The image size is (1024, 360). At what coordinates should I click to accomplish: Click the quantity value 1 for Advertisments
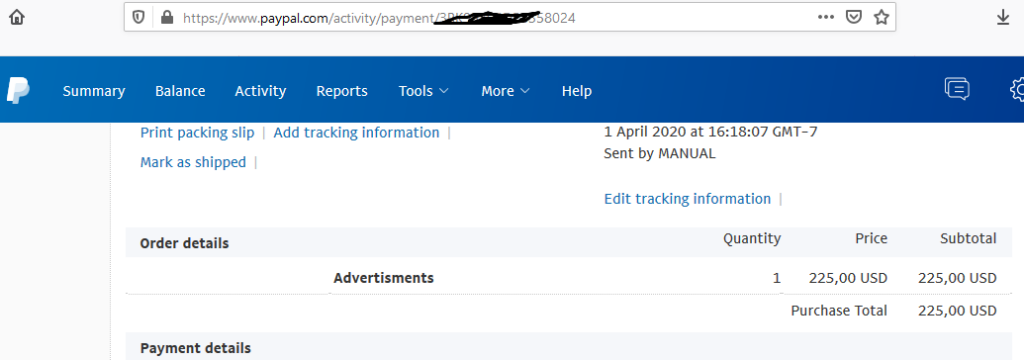point(776,278)
